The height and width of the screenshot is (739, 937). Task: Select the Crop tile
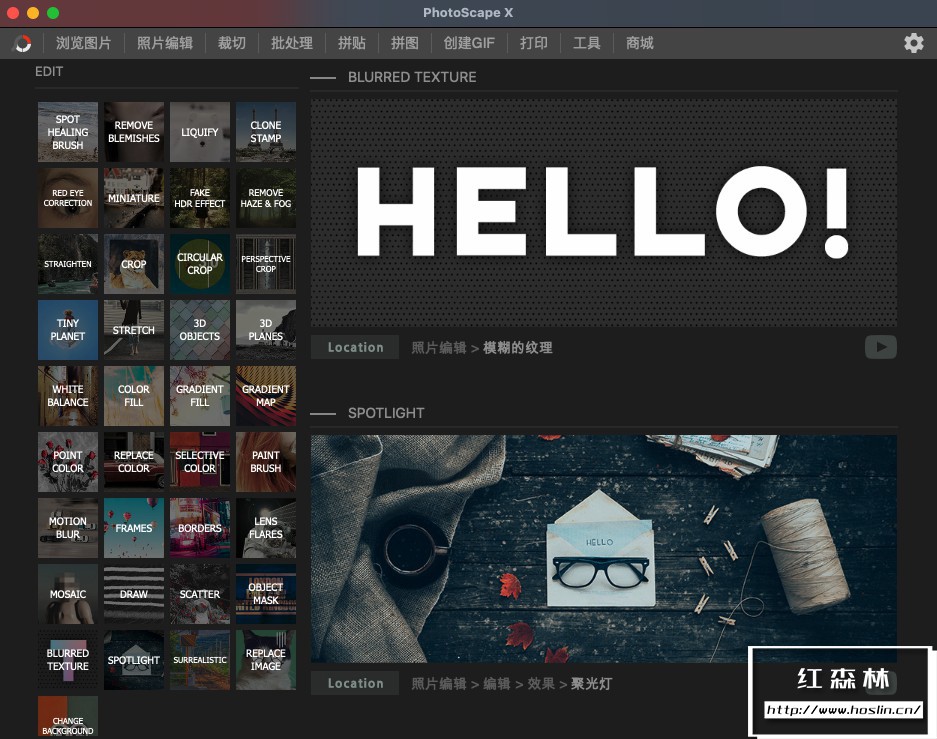[134, 264]
